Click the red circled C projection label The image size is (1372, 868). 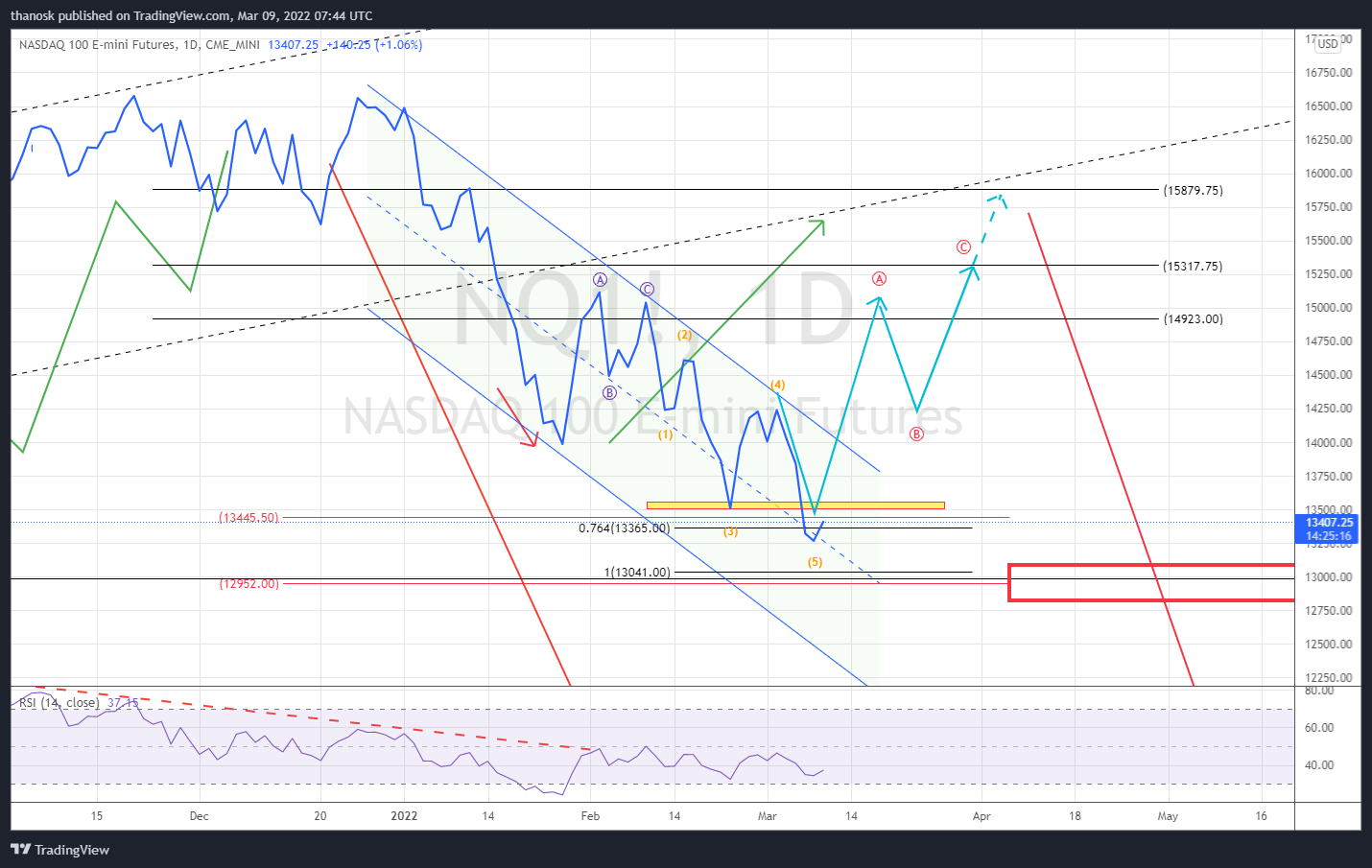pos(963,247)
